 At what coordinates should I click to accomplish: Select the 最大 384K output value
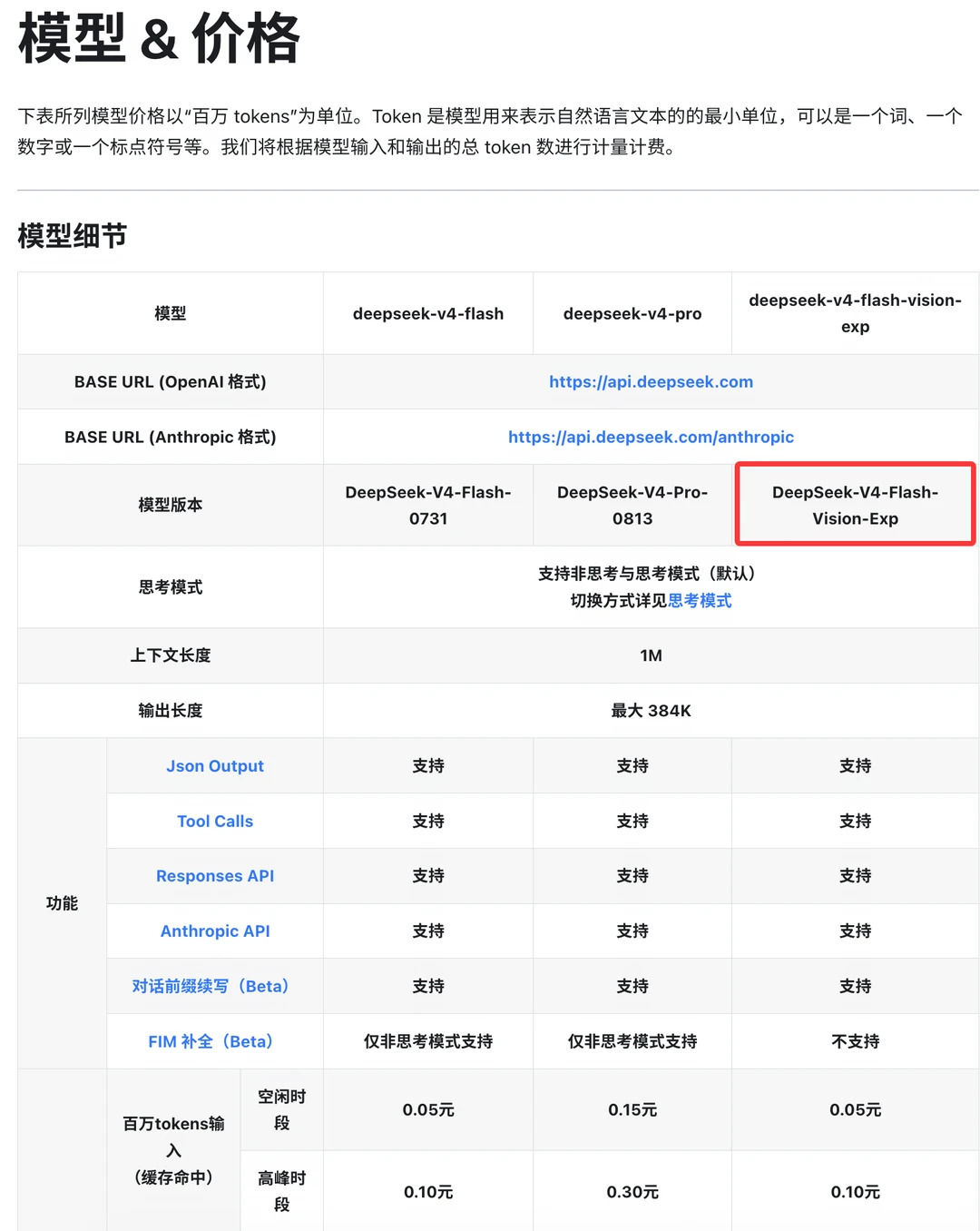tap(651, 711)
